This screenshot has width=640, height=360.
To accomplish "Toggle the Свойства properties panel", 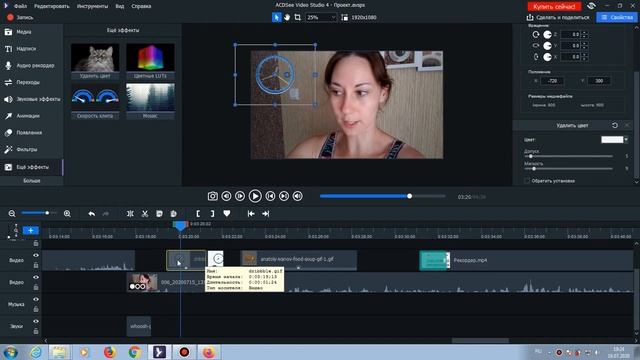I will pos(617,17).
